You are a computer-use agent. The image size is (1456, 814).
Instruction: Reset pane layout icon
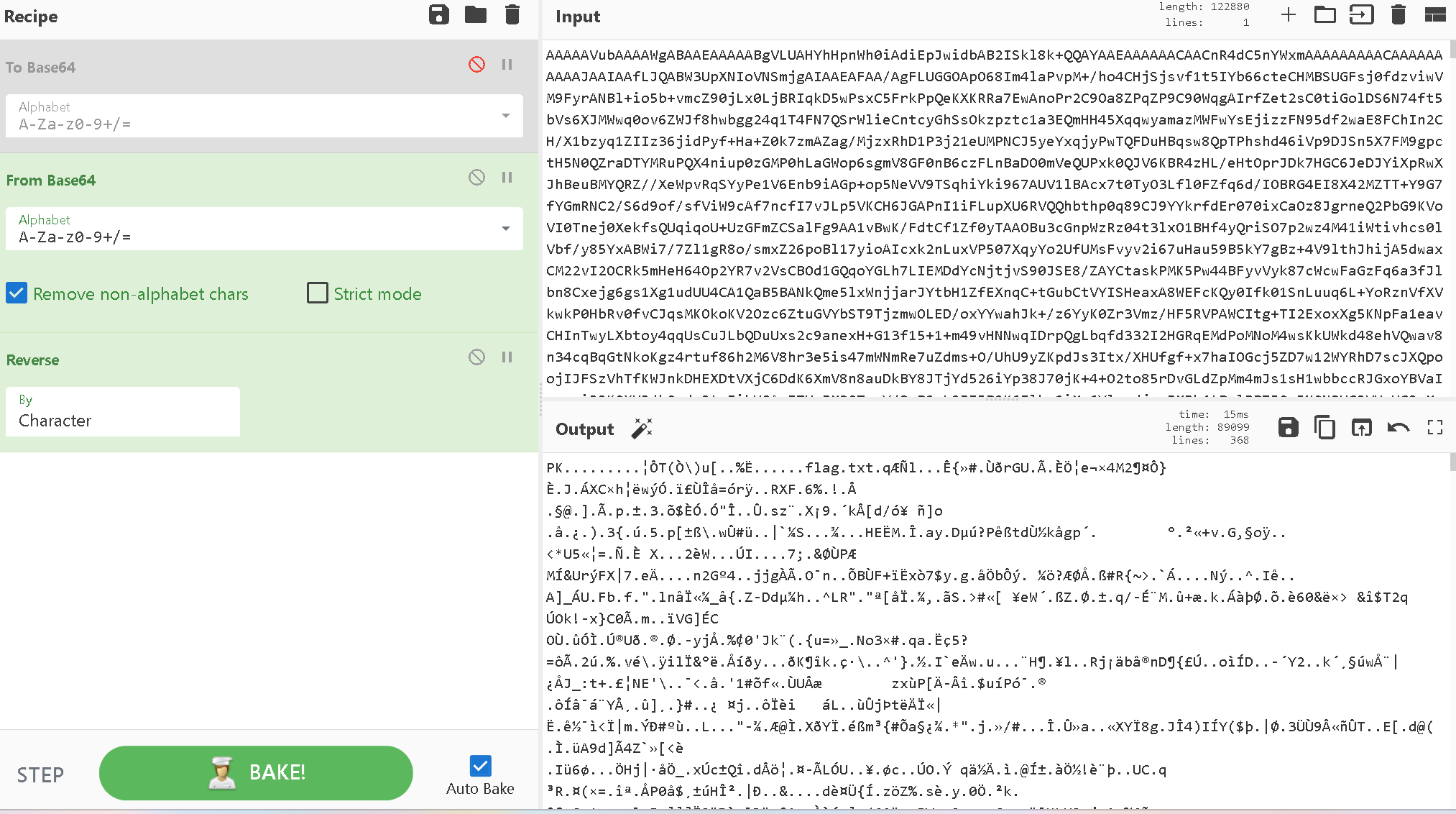coord(1434,15)
